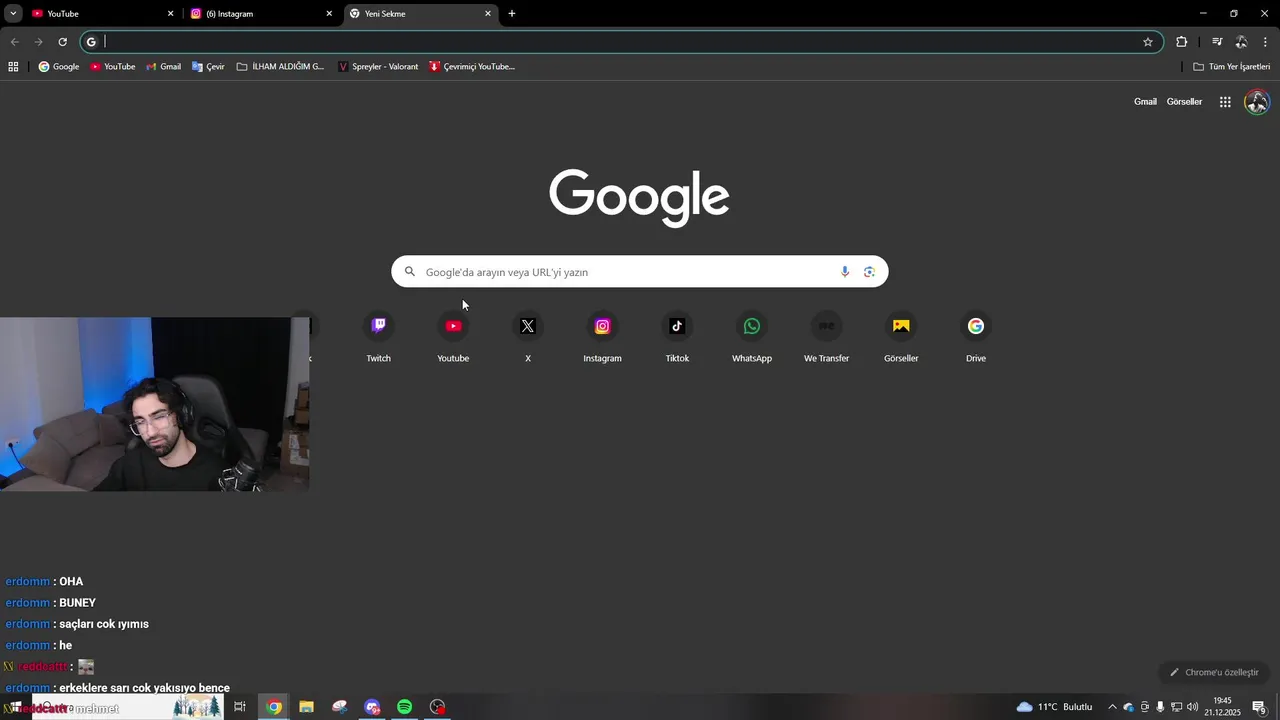The image size is (1280, 720).
Task: Open the X shortcut tile
Action: [x=528, y=337]
